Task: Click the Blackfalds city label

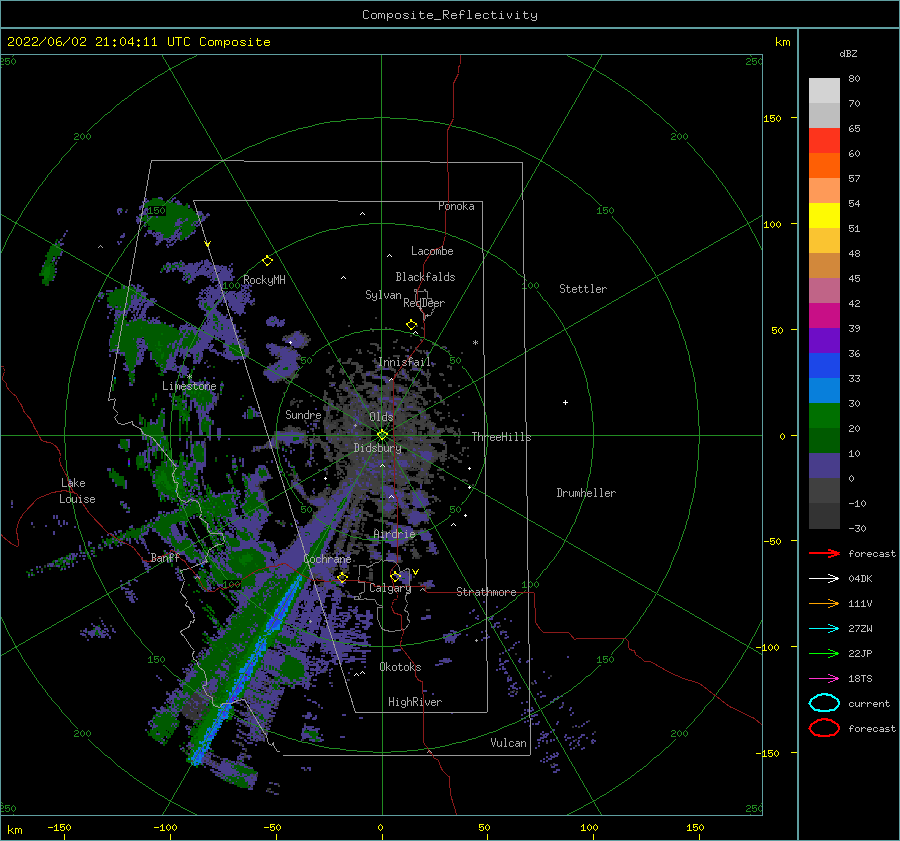Action: tap(425, 277)
